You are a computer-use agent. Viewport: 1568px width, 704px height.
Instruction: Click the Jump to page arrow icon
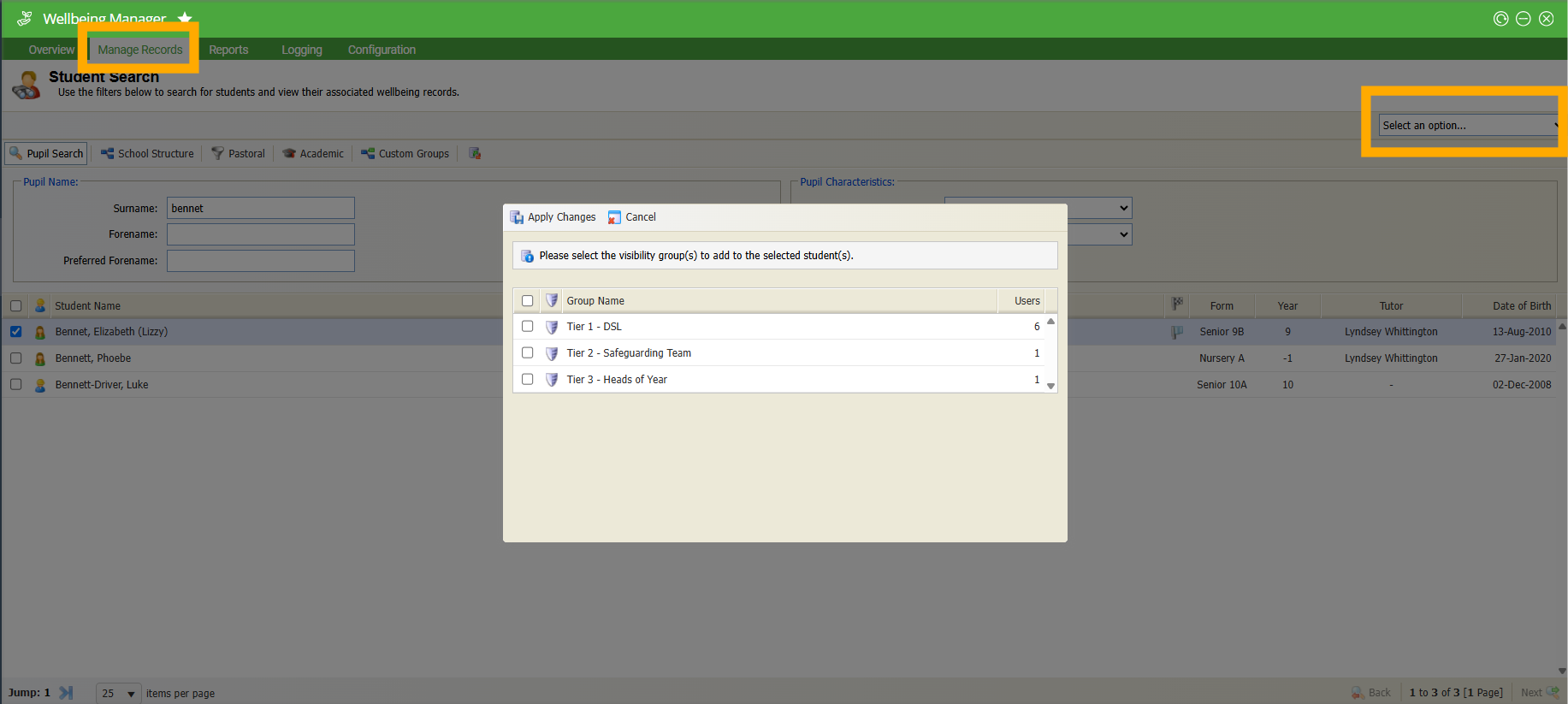[66, 693]
